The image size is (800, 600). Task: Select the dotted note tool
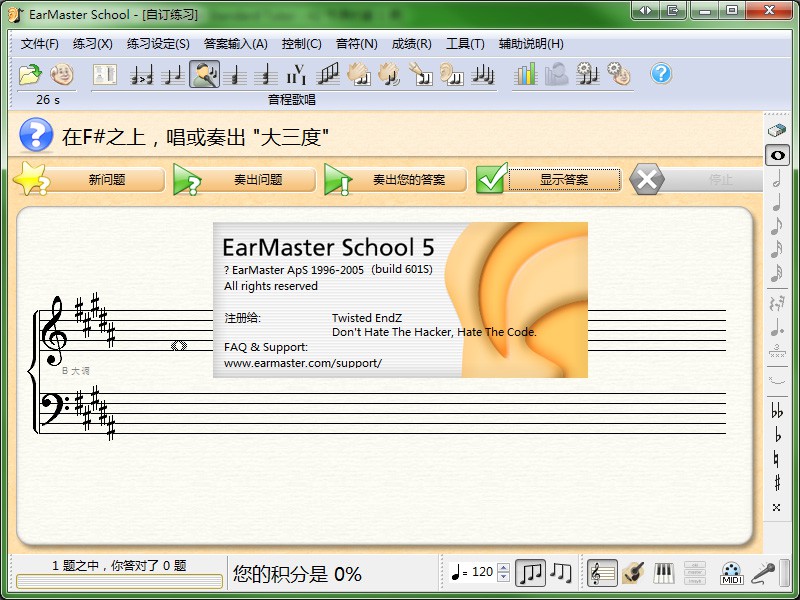(777, 328)
